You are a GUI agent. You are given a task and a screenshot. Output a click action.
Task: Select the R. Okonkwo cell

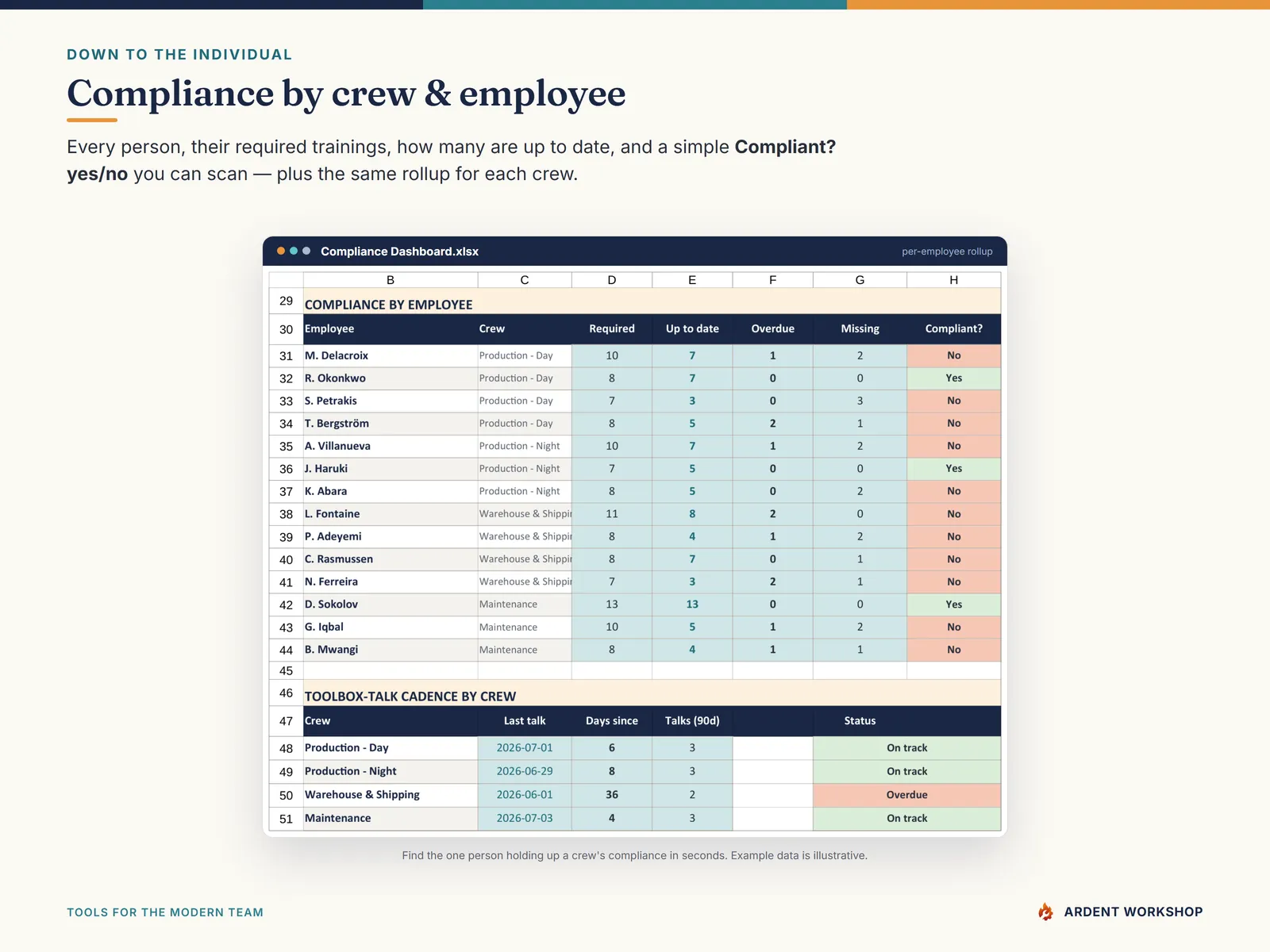[391, 378]
